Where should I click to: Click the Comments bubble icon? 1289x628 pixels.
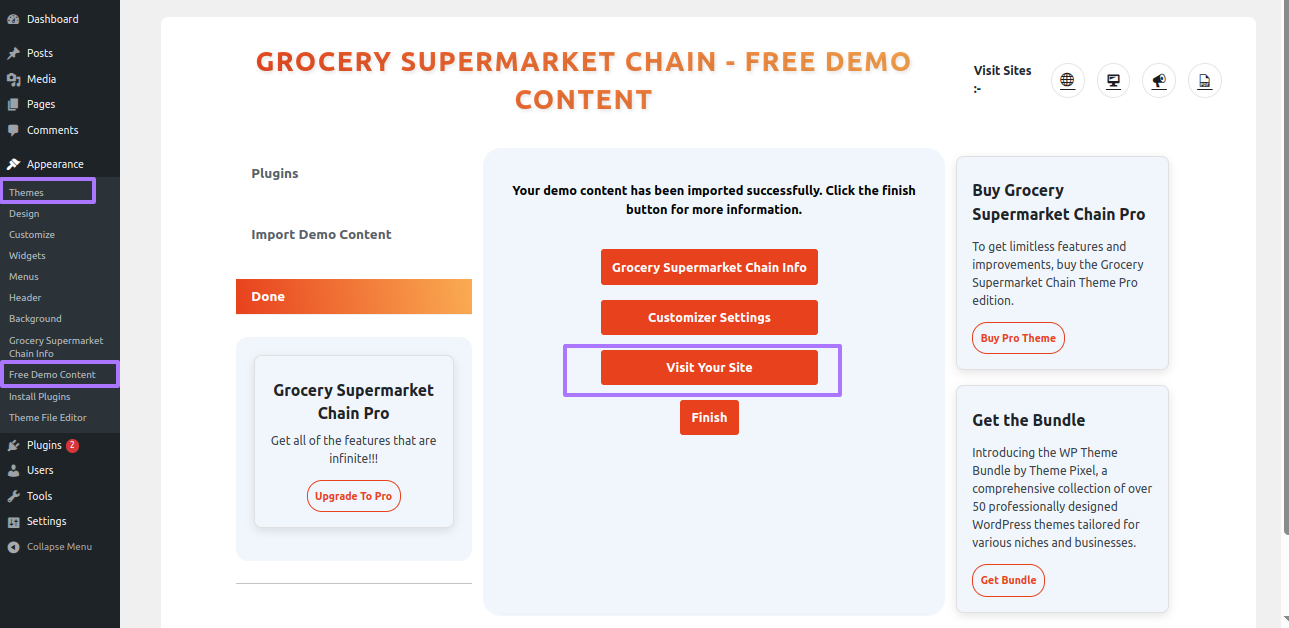[13, 130]
